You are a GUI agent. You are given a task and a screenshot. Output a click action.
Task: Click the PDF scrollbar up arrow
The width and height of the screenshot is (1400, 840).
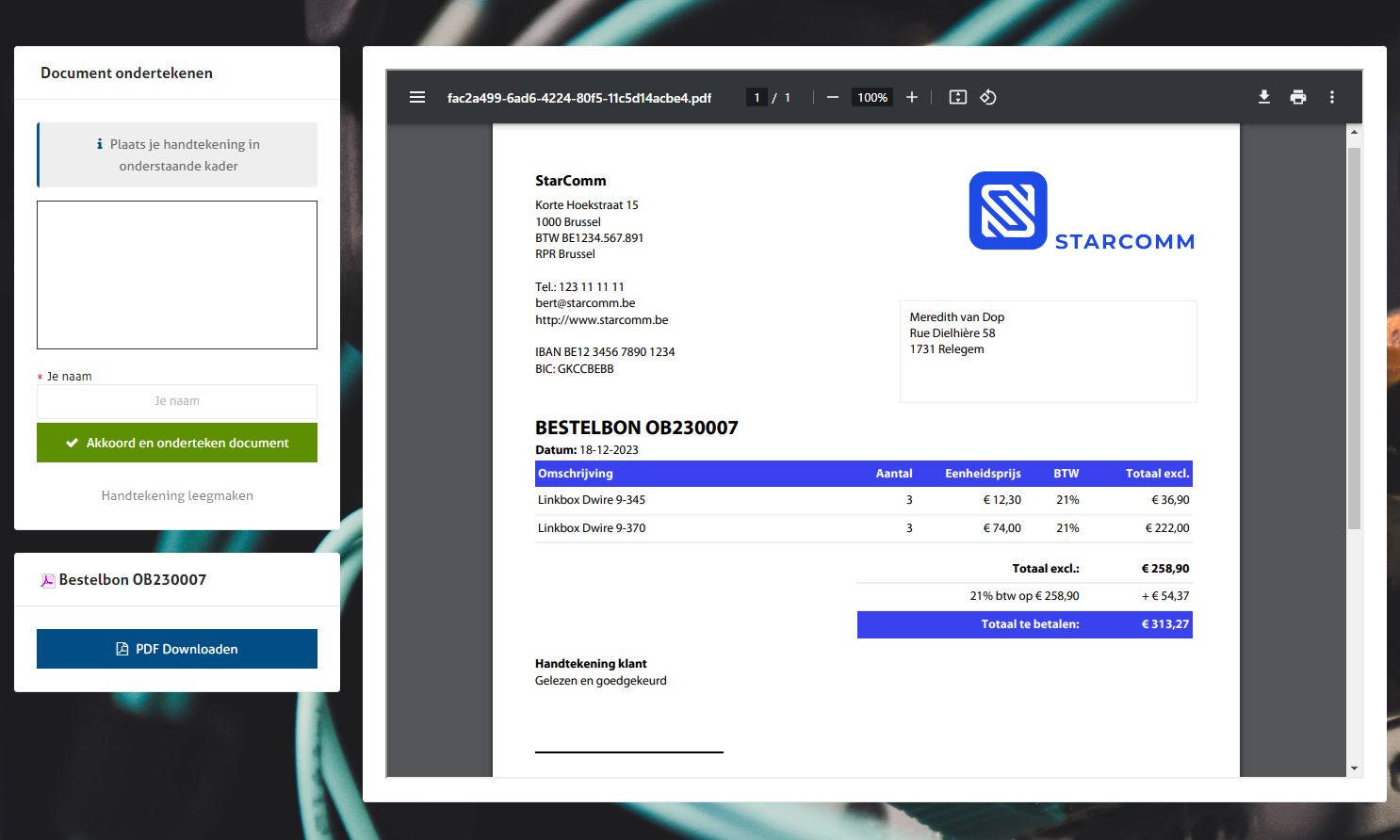click(x=1354, y=133)
